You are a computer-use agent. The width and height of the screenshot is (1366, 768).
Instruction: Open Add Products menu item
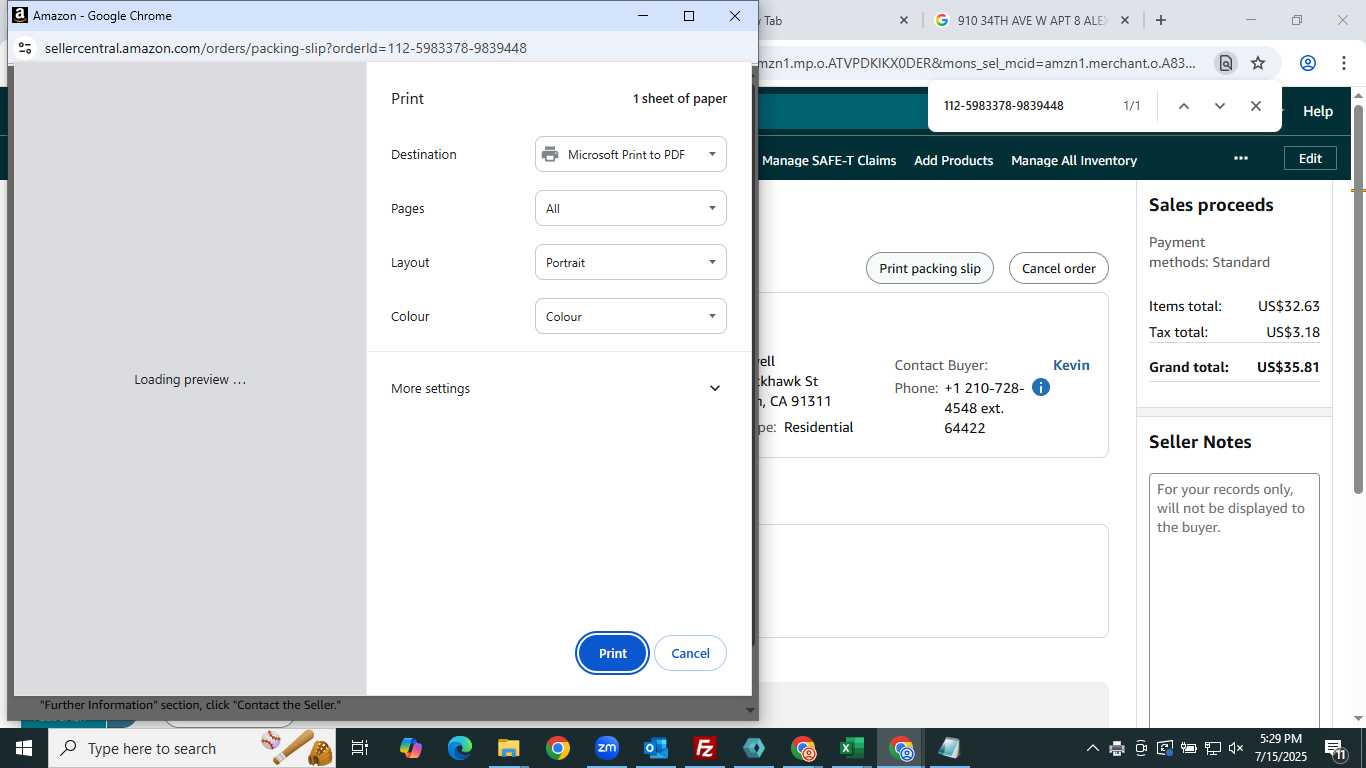pos(954,160)
